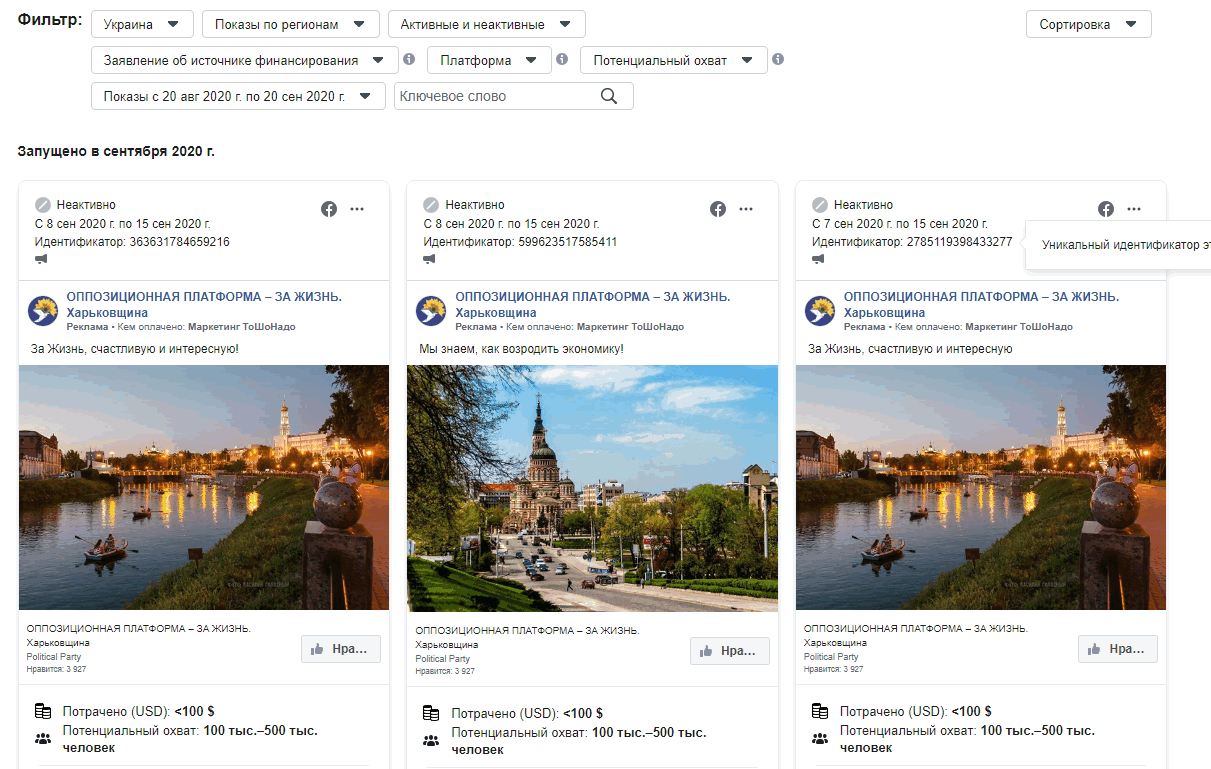Click info icon next to funding source filter
1211x769 pixels.
coord(409,59)
